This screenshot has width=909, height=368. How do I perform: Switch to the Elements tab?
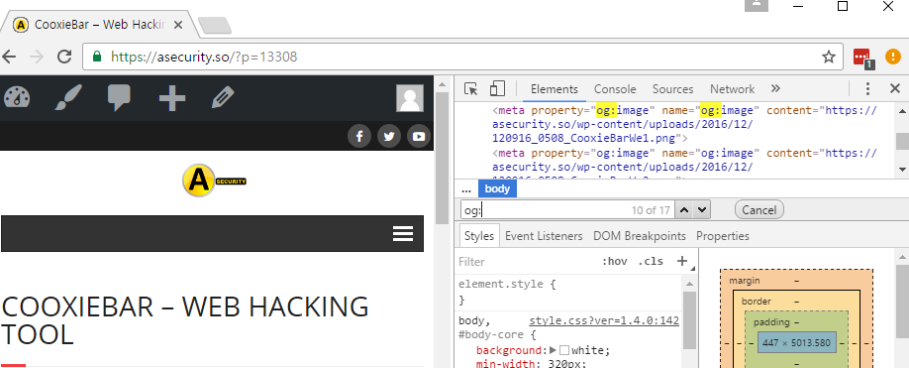(554, 89)
